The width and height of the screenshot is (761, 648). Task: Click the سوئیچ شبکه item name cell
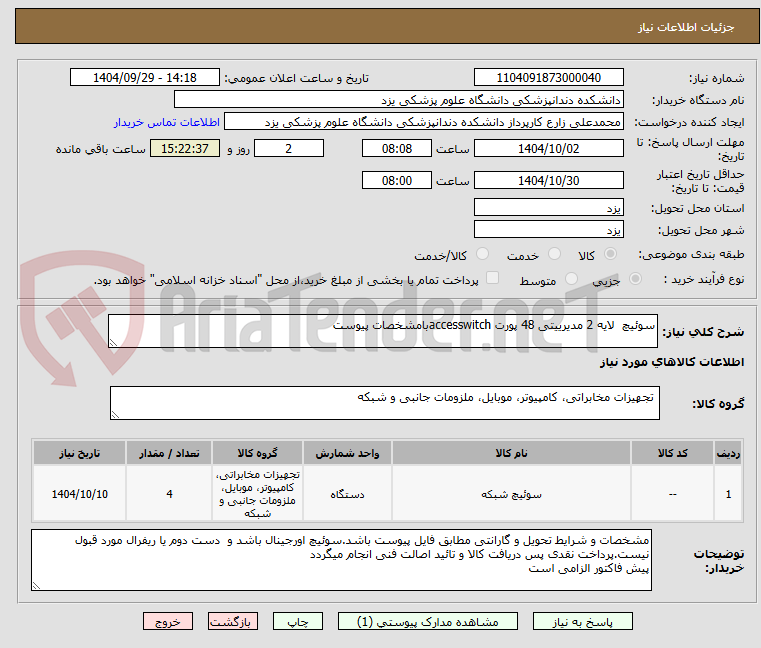coord(512,494)
